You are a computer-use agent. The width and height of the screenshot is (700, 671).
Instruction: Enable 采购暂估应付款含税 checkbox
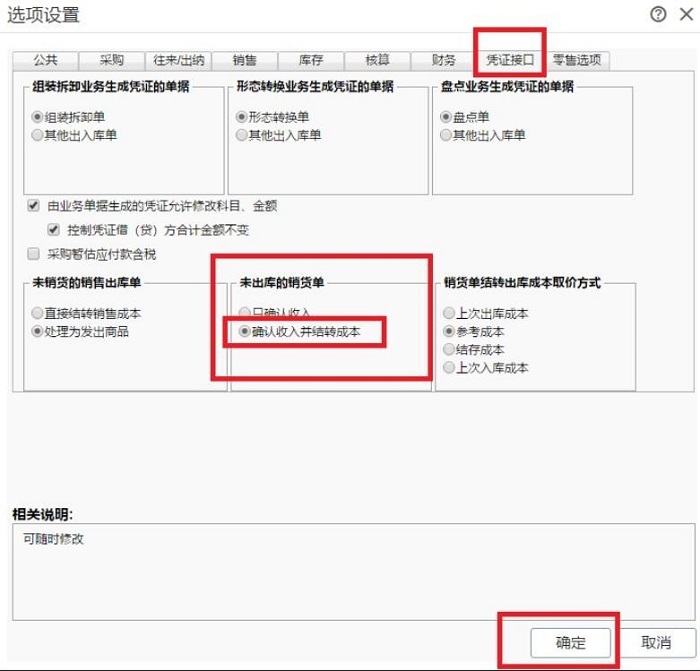[33, 254]
